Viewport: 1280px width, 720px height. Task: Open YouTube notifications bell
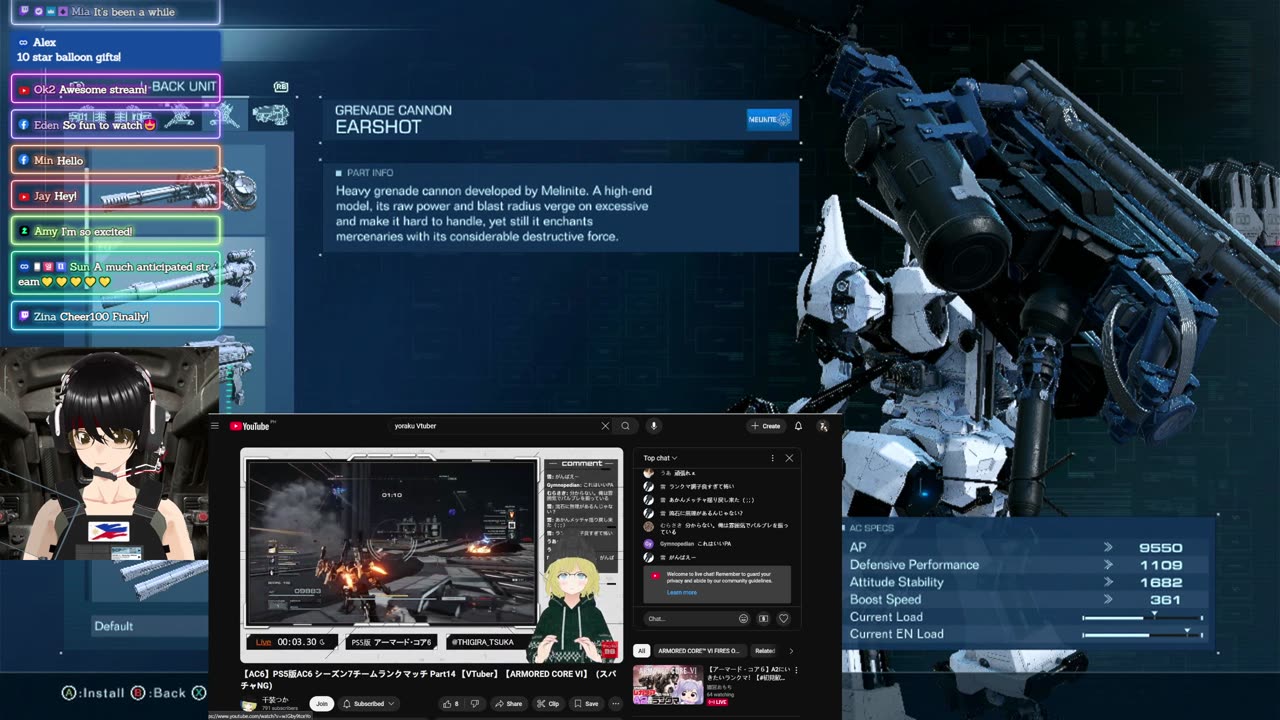[798, 426]
